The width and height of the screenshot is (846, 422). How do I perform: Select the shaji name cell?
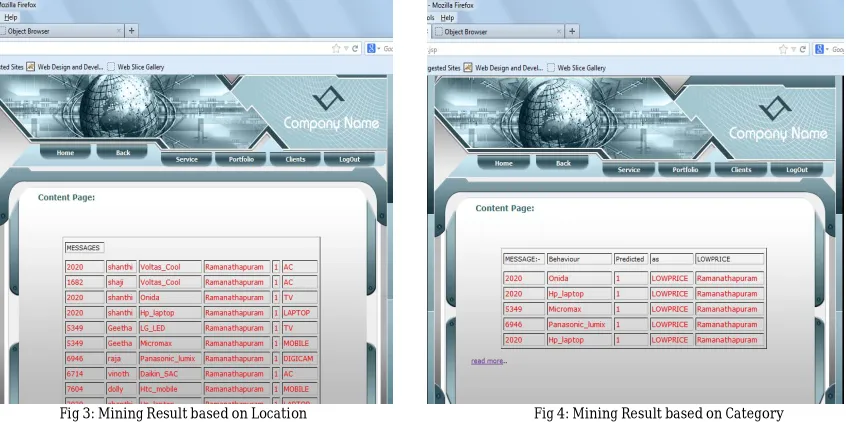point(121,282)
